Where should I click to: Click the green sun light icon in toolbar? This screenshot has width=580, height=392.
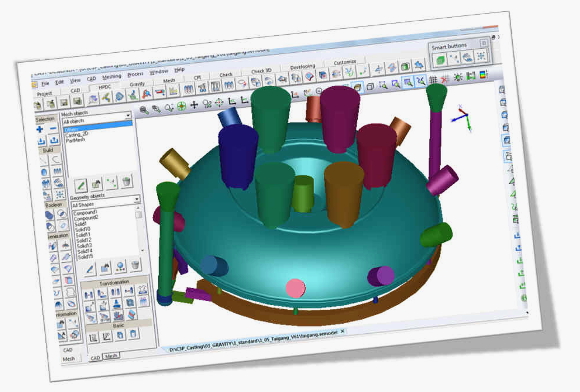coord(458,77)
